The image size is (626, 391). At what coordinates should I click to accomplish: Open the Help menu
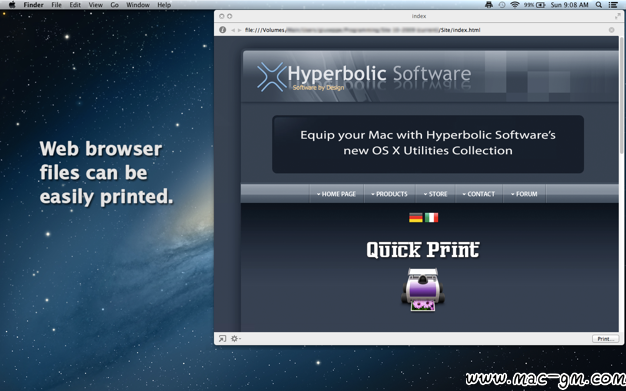(164, 5)
